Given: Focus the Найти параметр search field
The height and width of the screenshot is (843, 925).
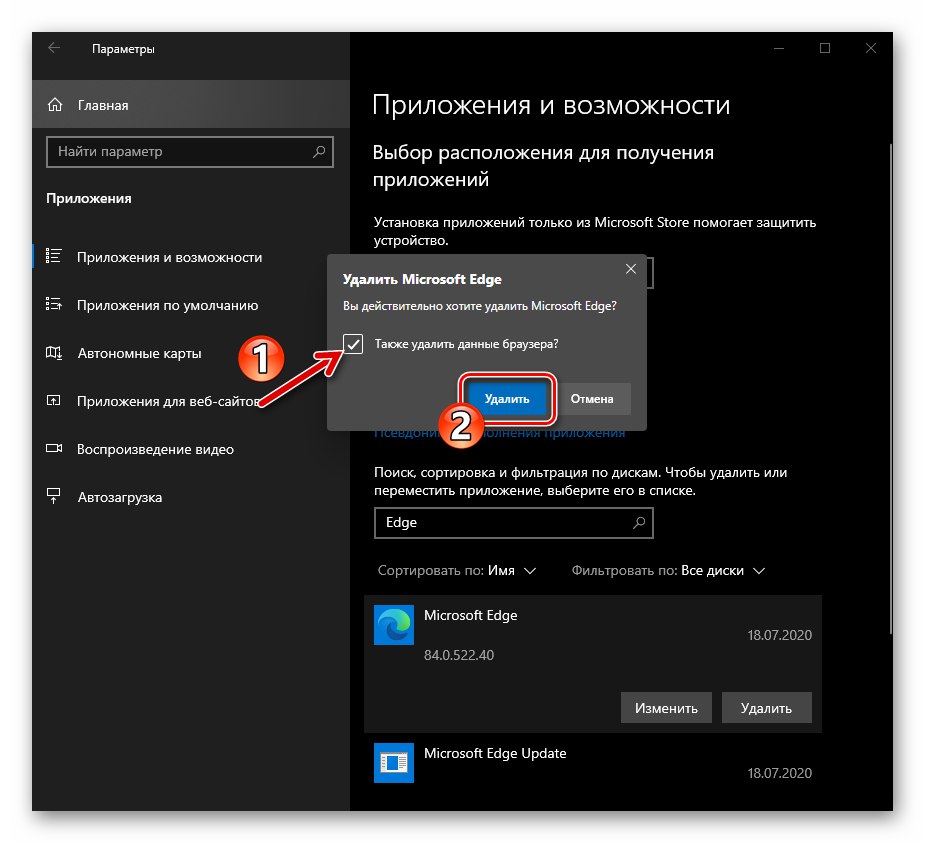Looking at the screenshot, I should click(x=189, y=152).
